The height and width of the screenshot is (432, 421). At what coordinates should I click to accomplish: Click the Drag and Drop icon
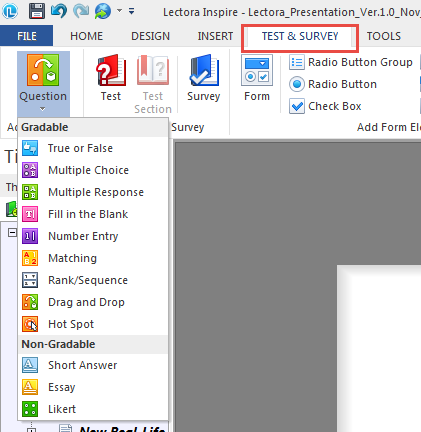click(30, 302)
